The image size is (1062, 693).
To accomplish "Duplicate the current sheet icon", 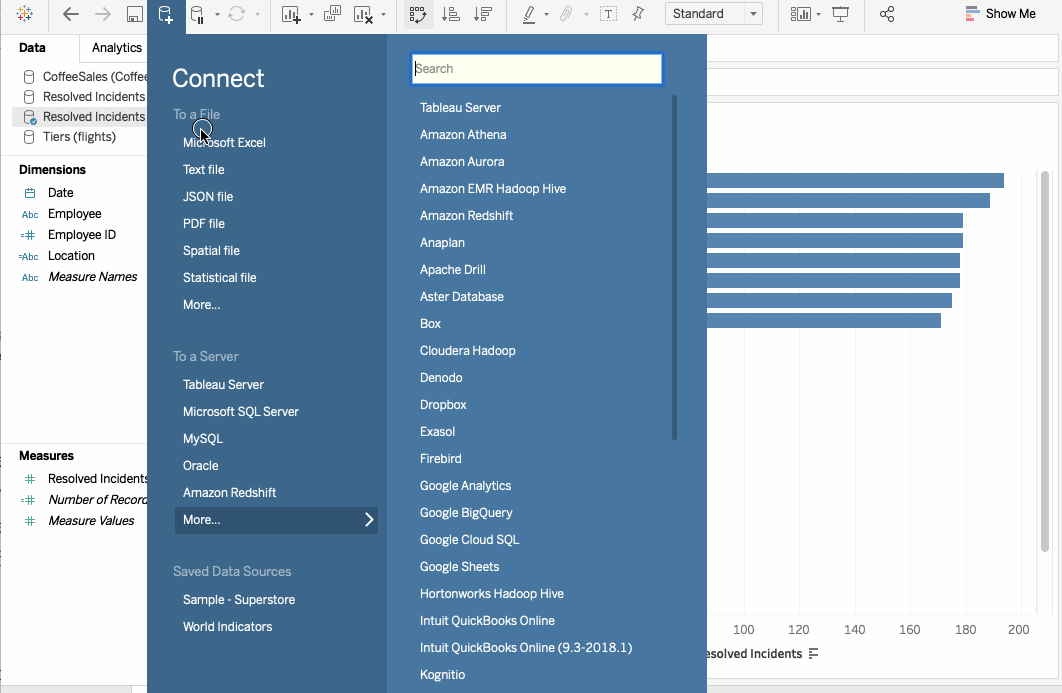I will click(x=332, y=14).
